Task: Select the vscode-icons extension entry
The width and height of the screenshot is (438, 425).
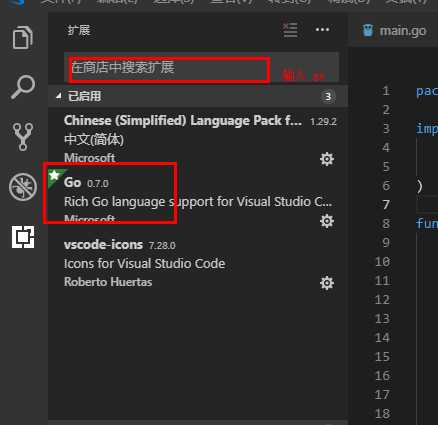Action: [198, 263]
